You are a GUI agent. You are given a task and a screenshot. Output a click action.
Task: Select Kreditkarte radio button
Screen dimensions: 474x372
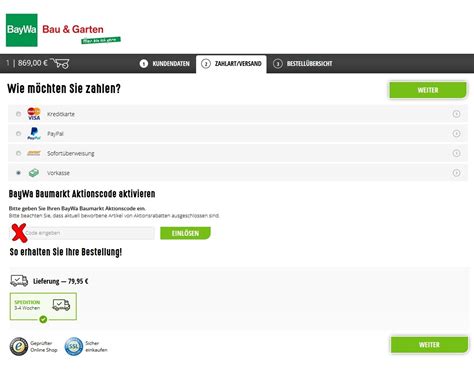[x=19, y=114]
